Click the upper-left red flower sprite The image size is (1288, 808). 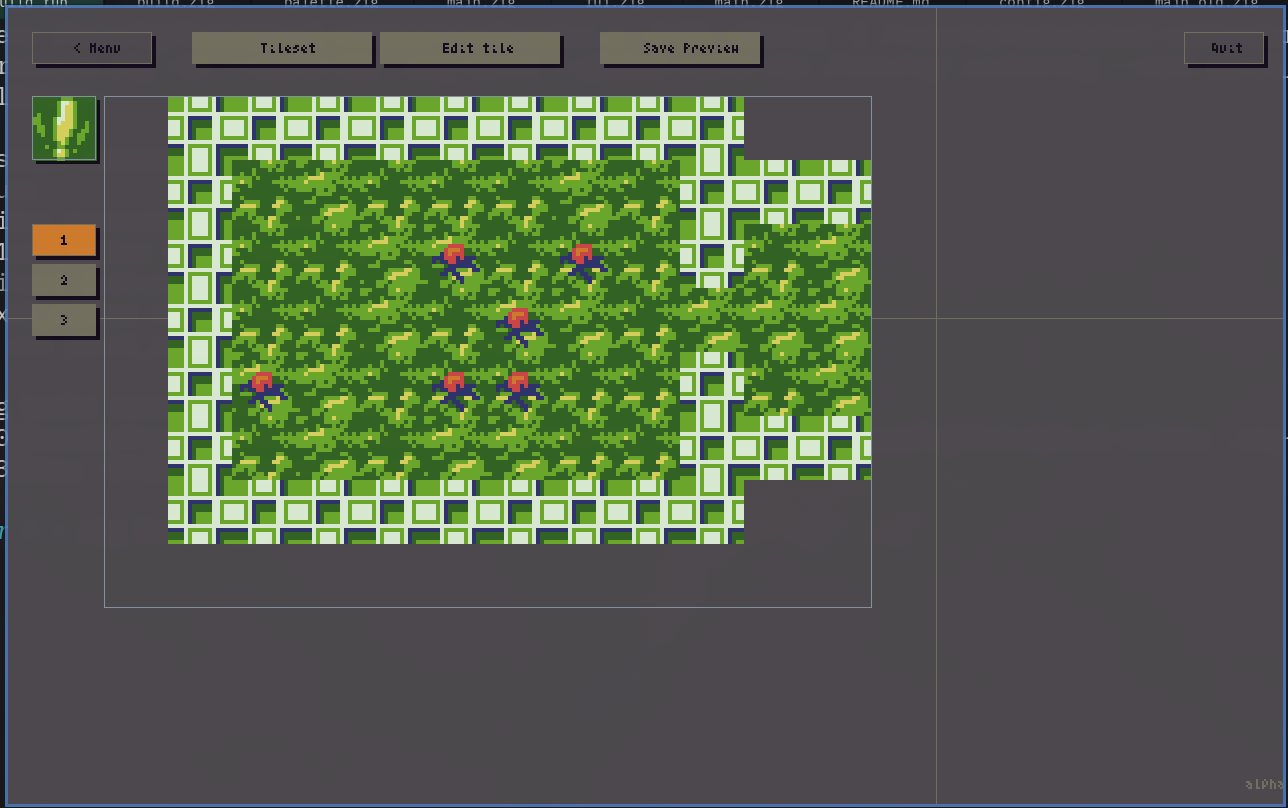[455, 260]
